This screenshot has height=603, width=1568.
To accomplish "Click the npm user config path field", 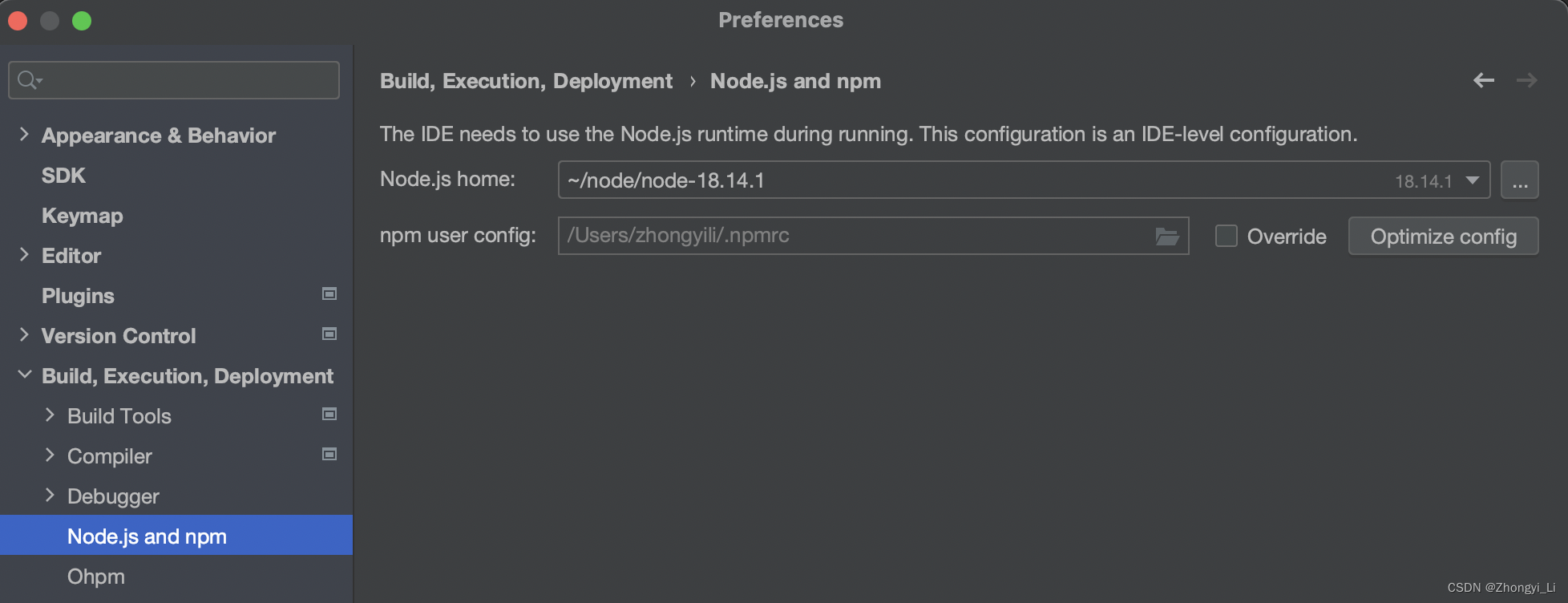I will 874,236.
